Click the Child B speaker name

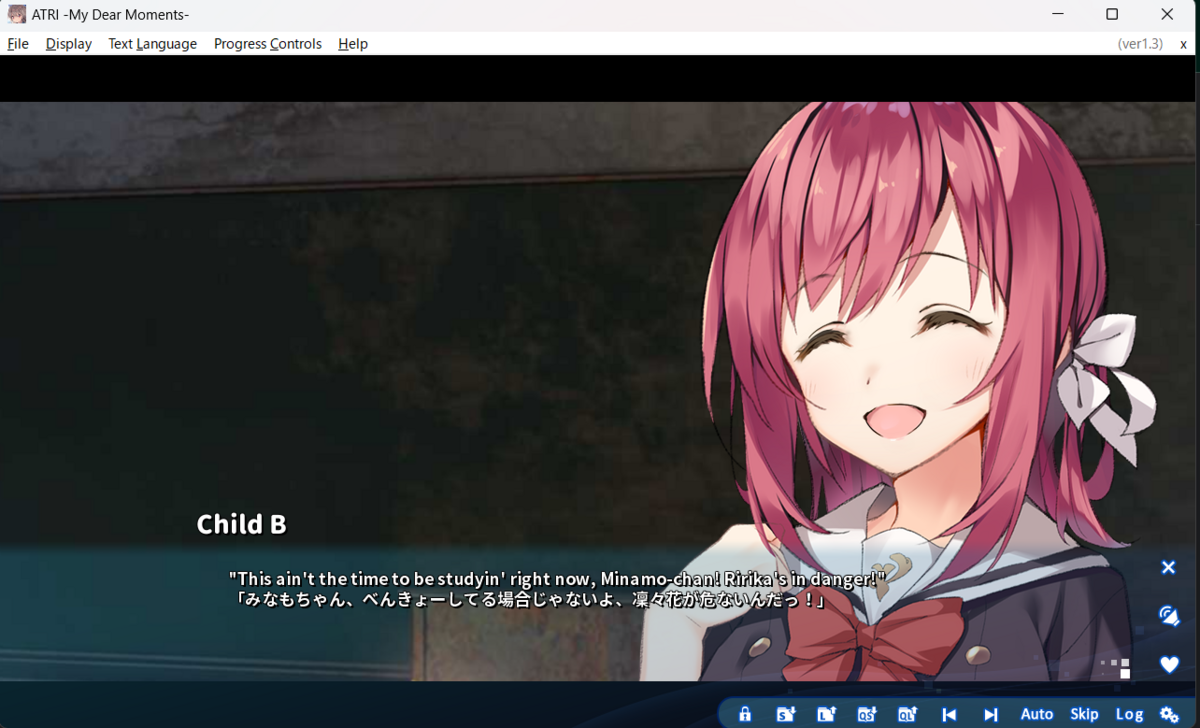pyautogui.click(x=242, y=524)
